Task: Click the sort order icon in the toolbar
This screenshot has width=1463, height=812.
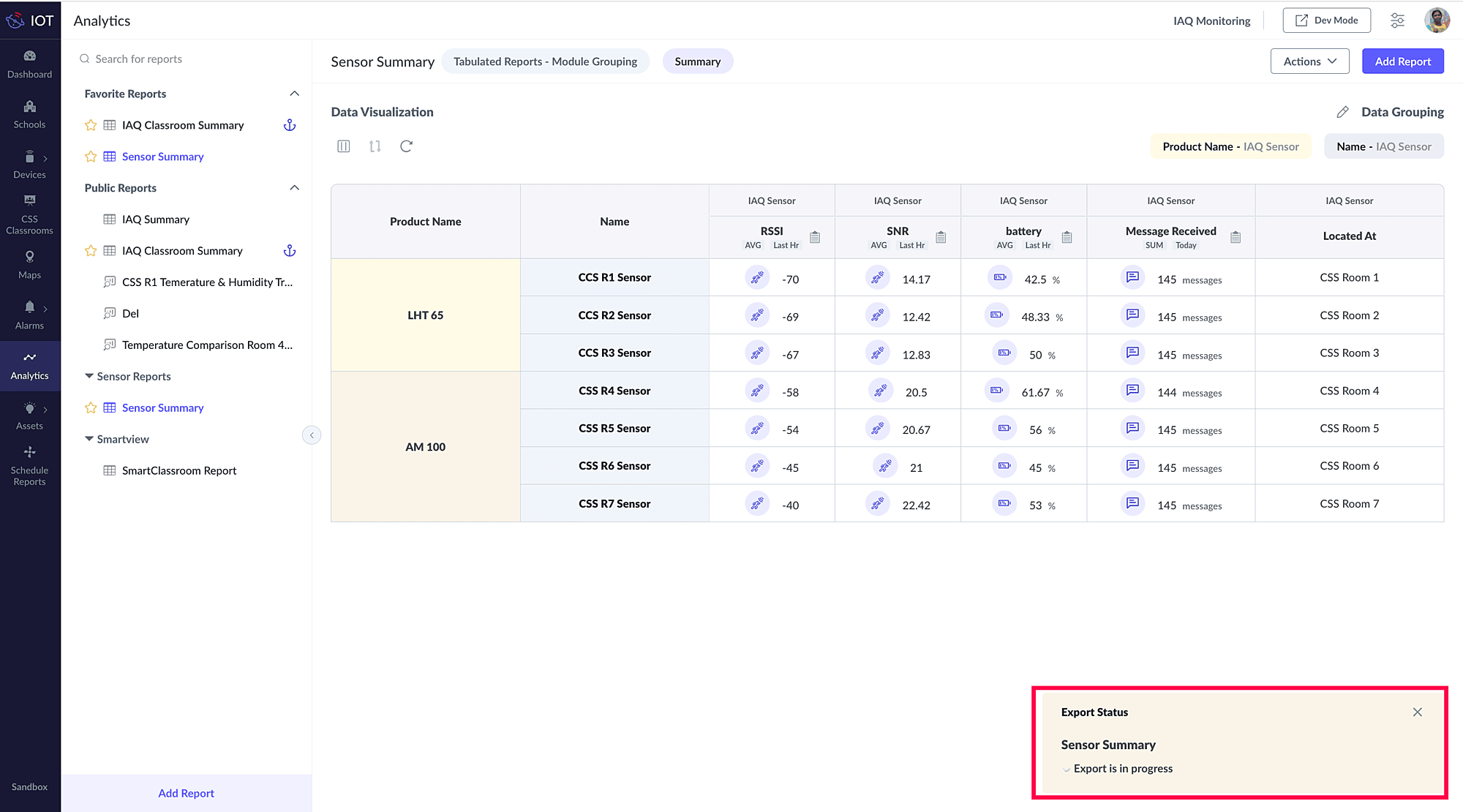Action: coord(375,146)
